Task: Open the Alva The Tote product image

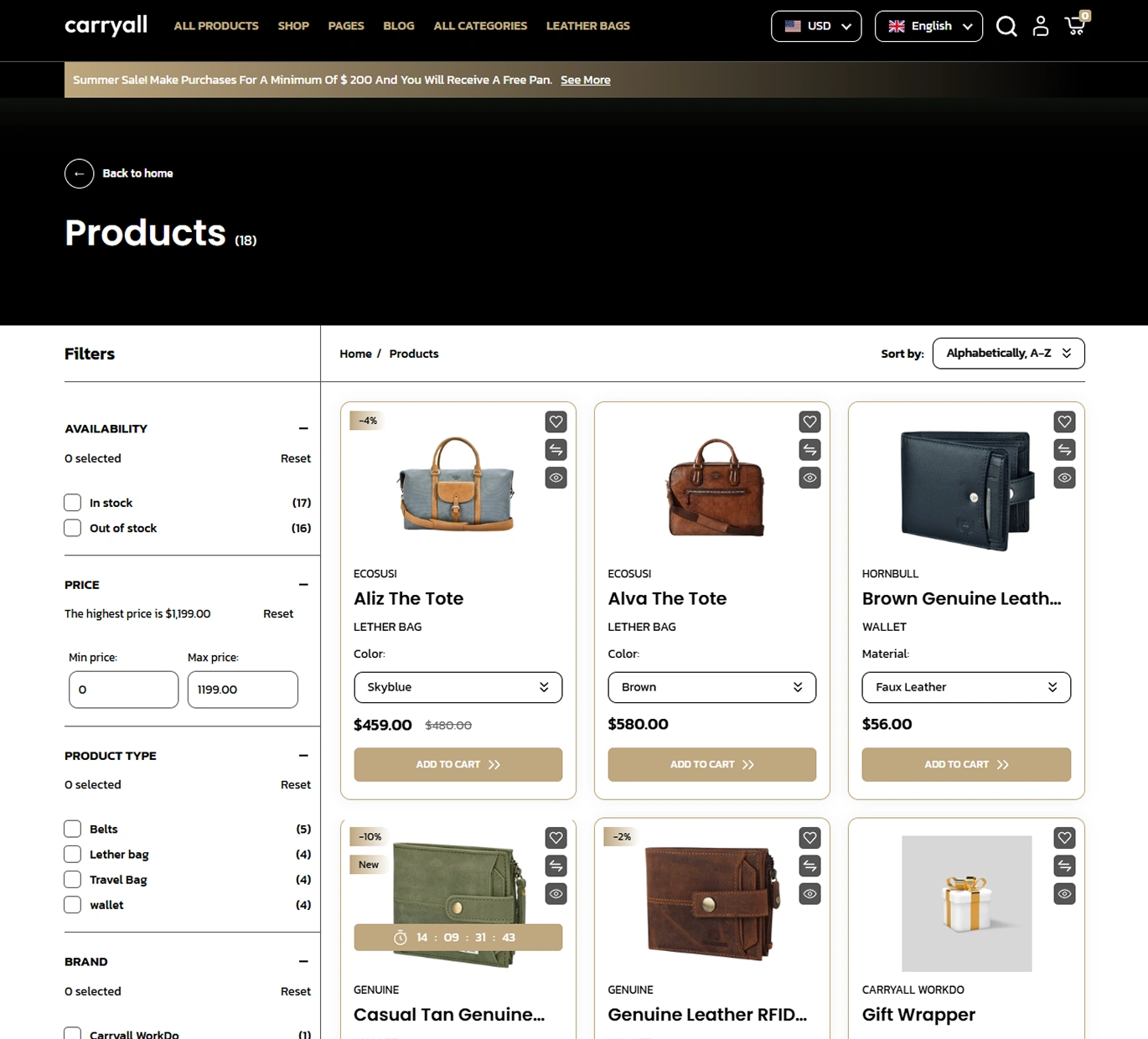Action: [715, 487]
